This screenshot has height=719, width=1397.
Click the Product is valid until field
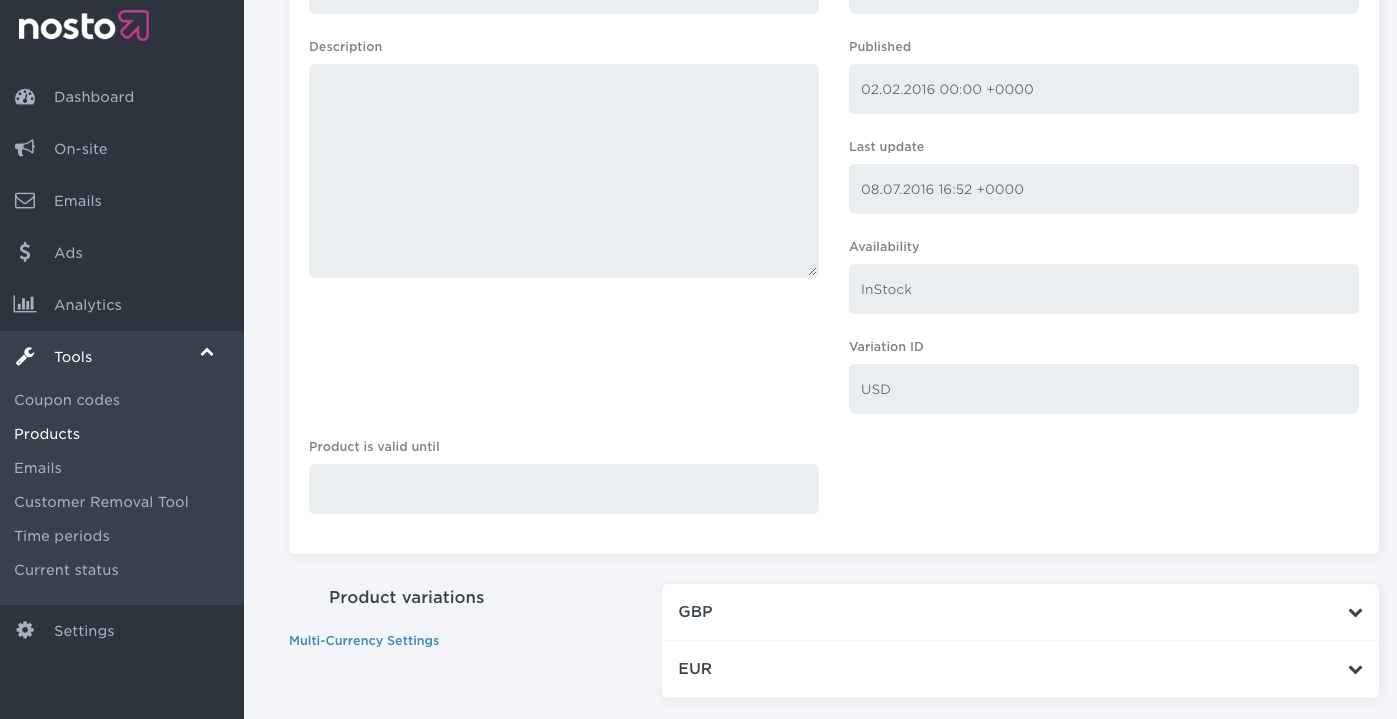(x=563, y=489)
